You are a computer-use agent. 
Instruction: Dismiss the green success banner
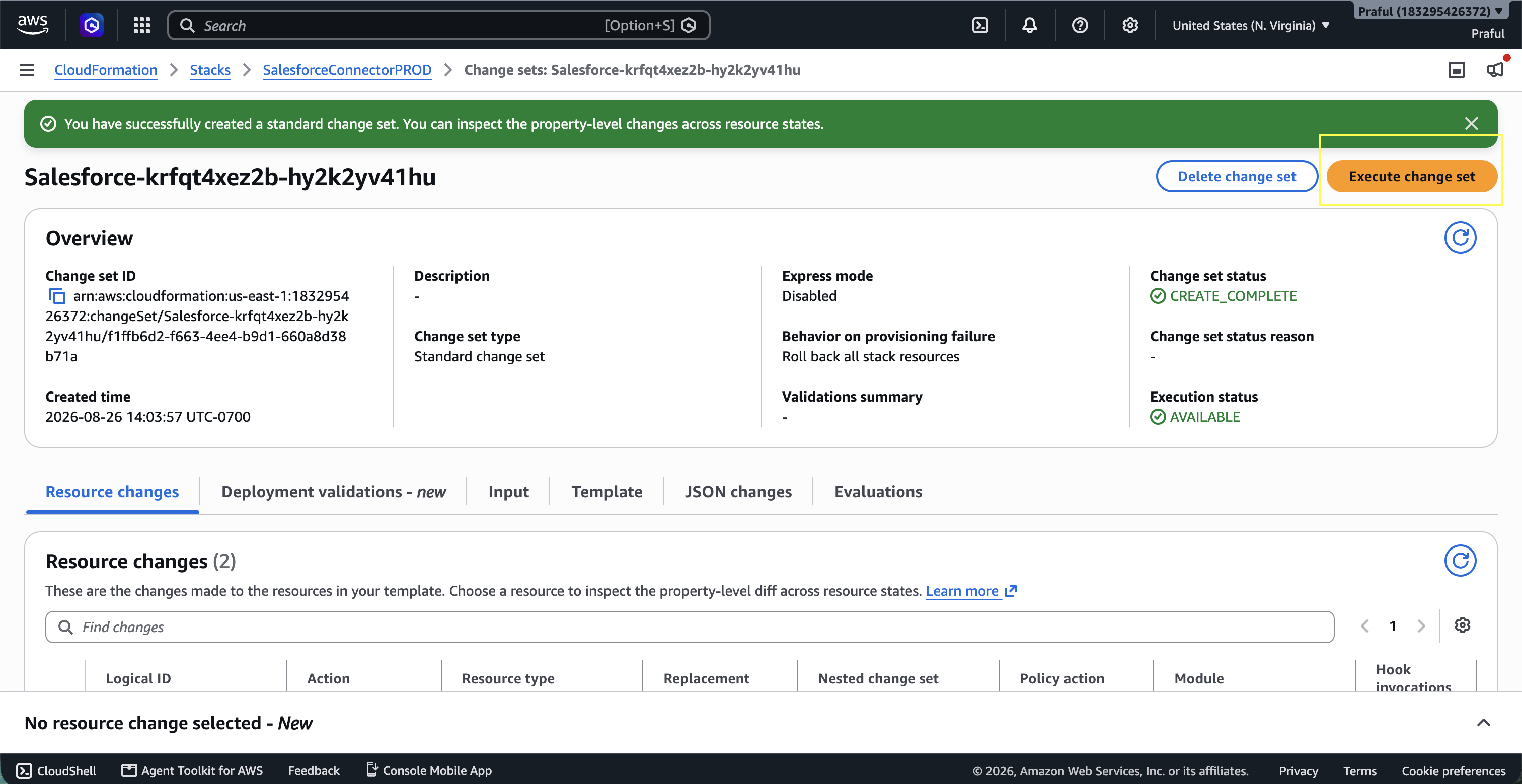pyautogui.click(x=1472, y=123)
